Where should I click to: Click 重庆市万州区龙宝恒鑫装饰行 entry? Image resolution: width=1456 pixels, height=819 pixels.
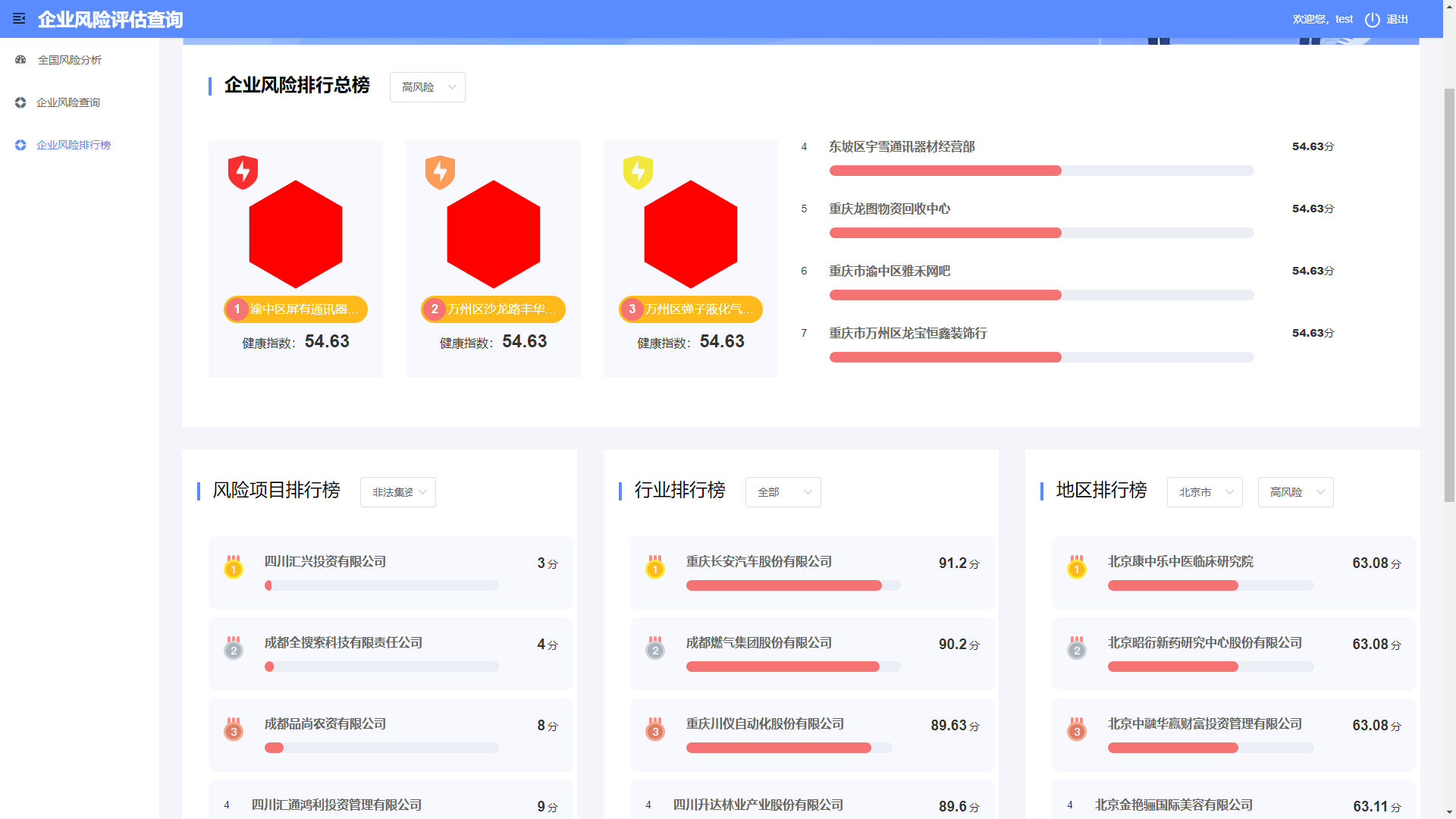tap(908, 333)
